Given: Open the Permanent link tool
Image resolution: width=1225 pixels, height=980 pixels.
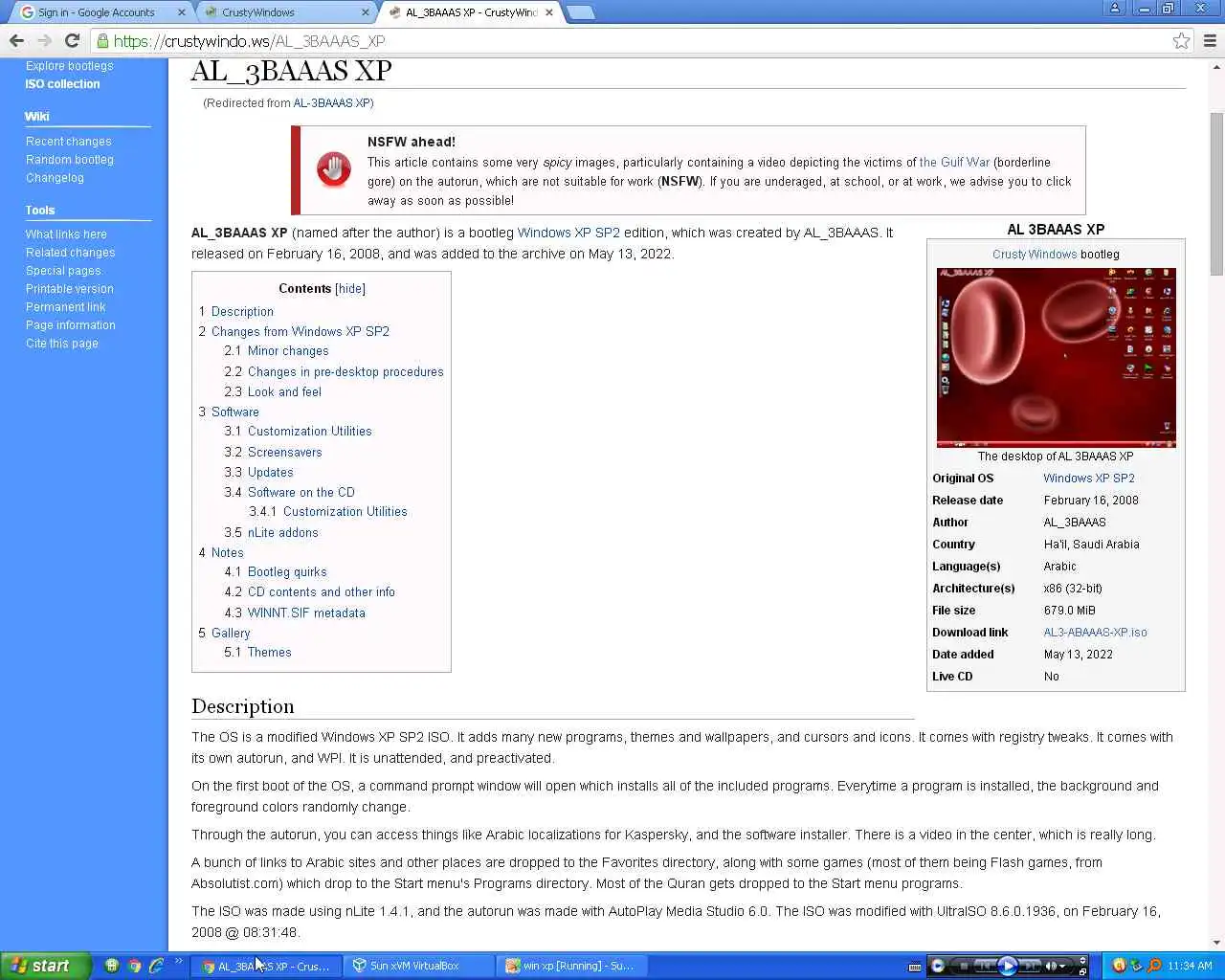Looking at the screenshot, I should 65,307.
